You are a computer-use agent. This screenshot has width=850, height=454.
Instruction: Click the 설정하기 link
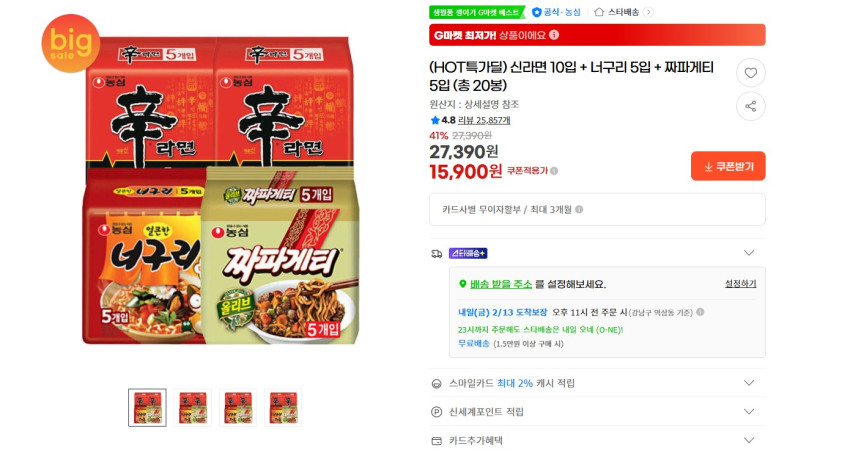click(x=740, y=284)
